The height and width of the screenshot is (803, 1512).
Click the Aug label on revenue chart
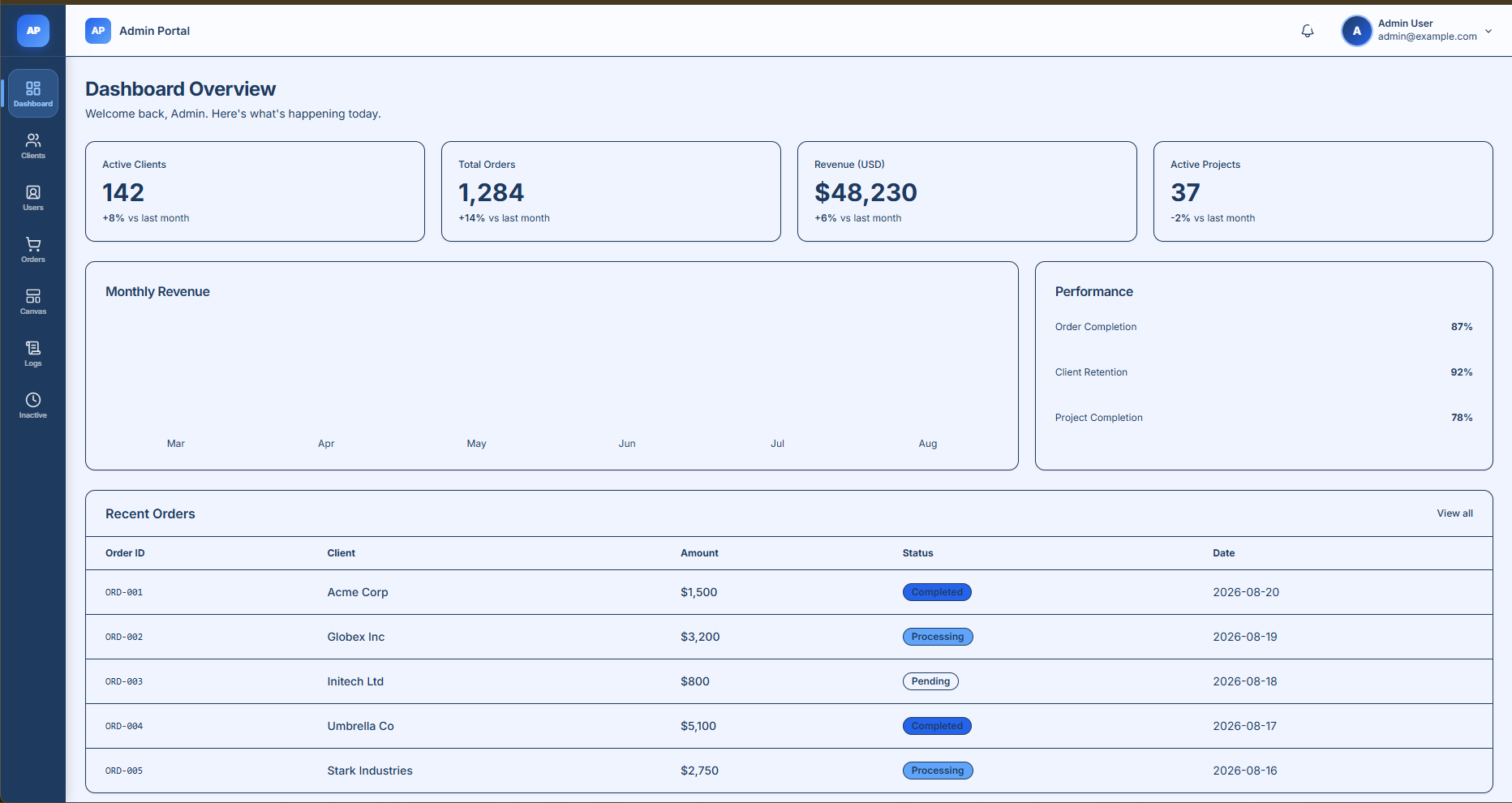pyautogui.click(x=928, y=444)
